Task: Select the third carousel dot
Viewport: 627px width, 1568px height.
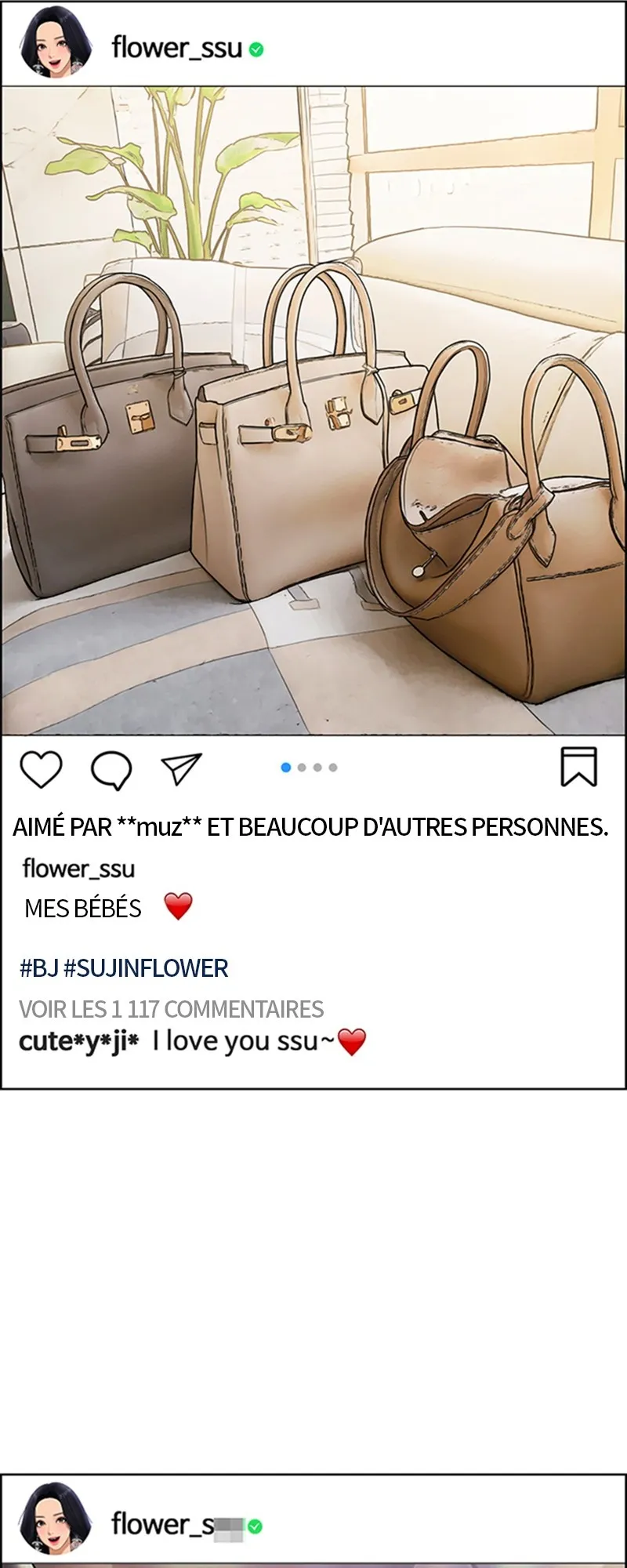Action: click(317, 768)
